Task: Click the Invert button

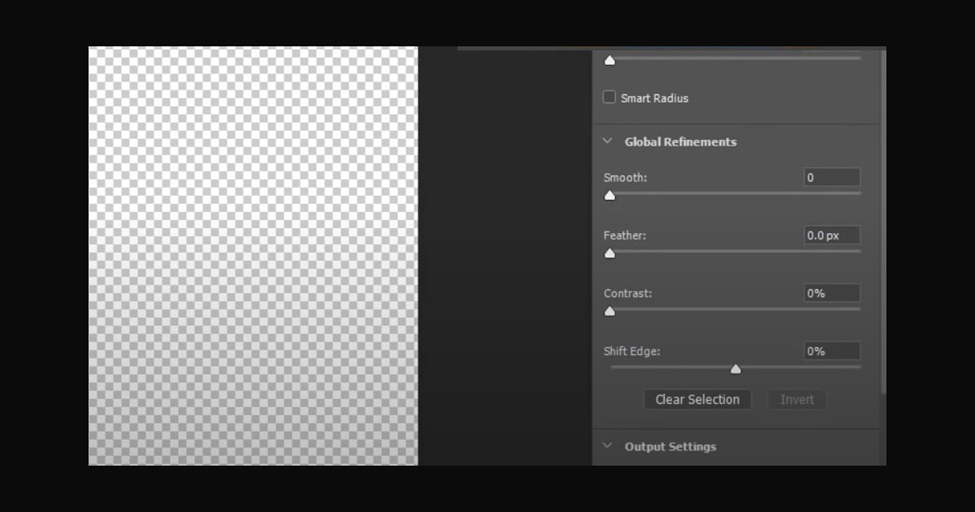Action: pyautogui.click(x=797, y=399)
